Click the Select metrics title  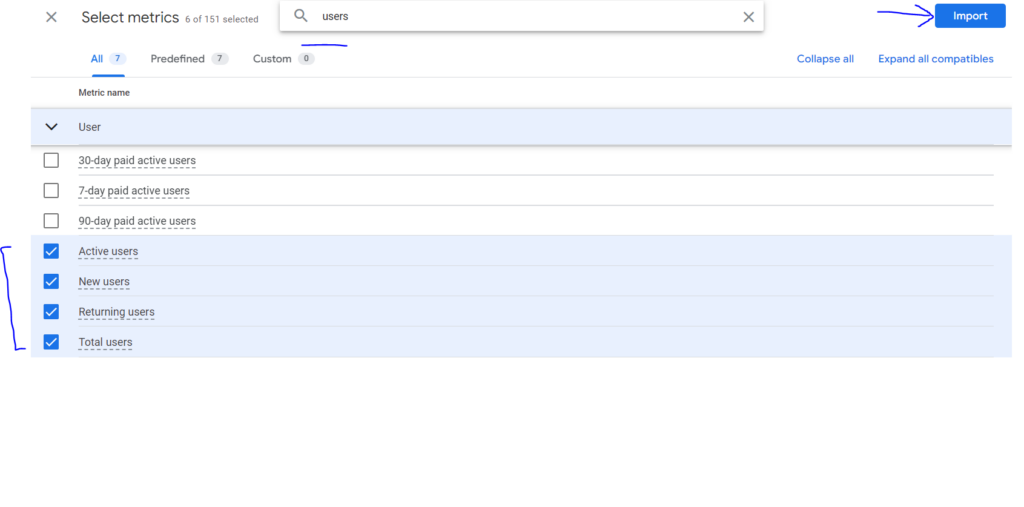pyautogui.click(x=130, y=18)
